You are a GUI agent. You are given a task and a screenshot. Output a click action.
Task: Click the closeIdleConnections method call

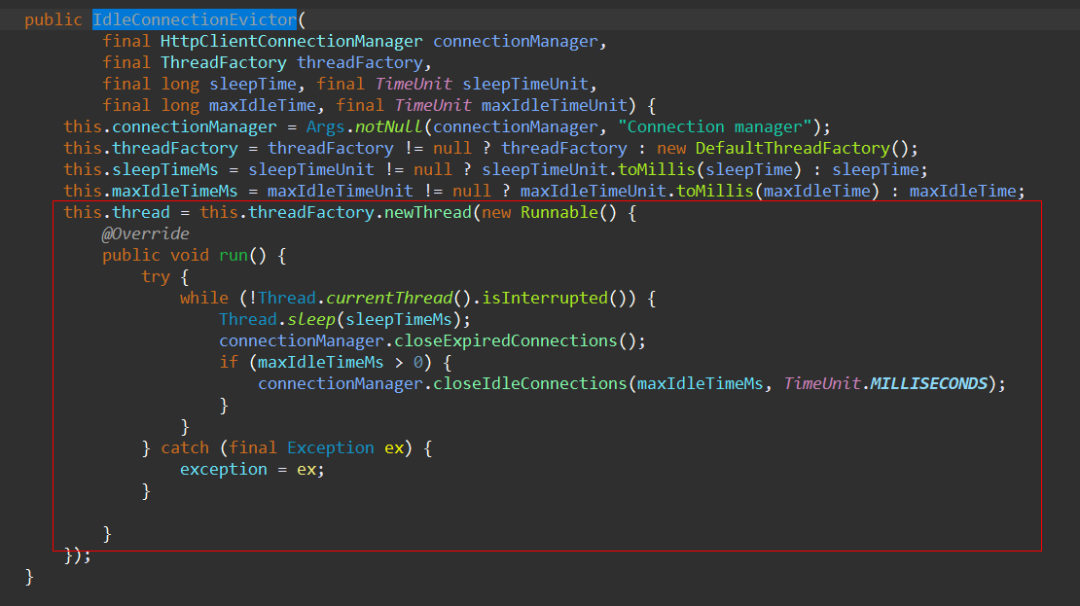click(x=530, y=384)
